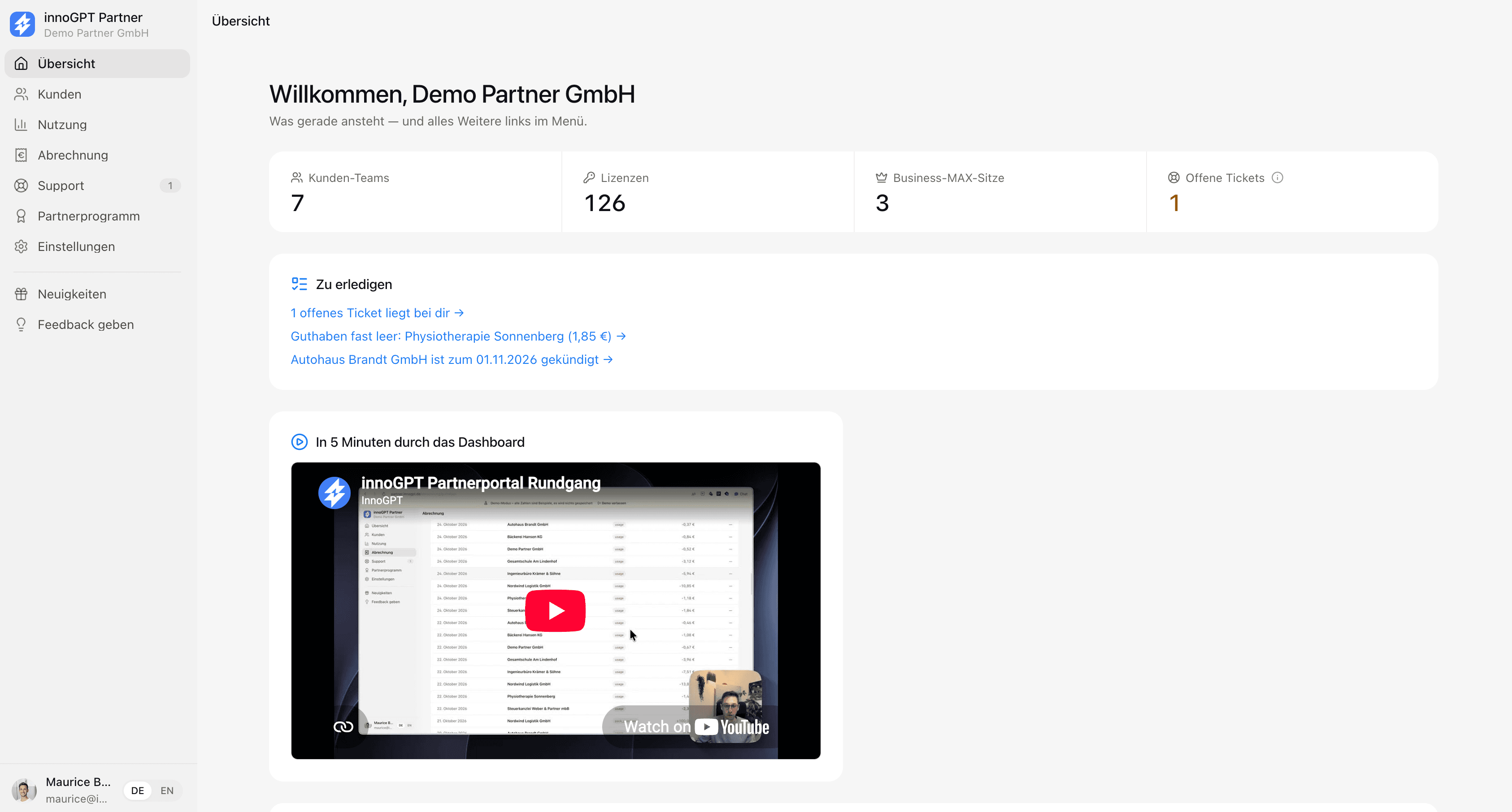Click the Support badge showing 1
The image size is (1512, 812).
170,186
